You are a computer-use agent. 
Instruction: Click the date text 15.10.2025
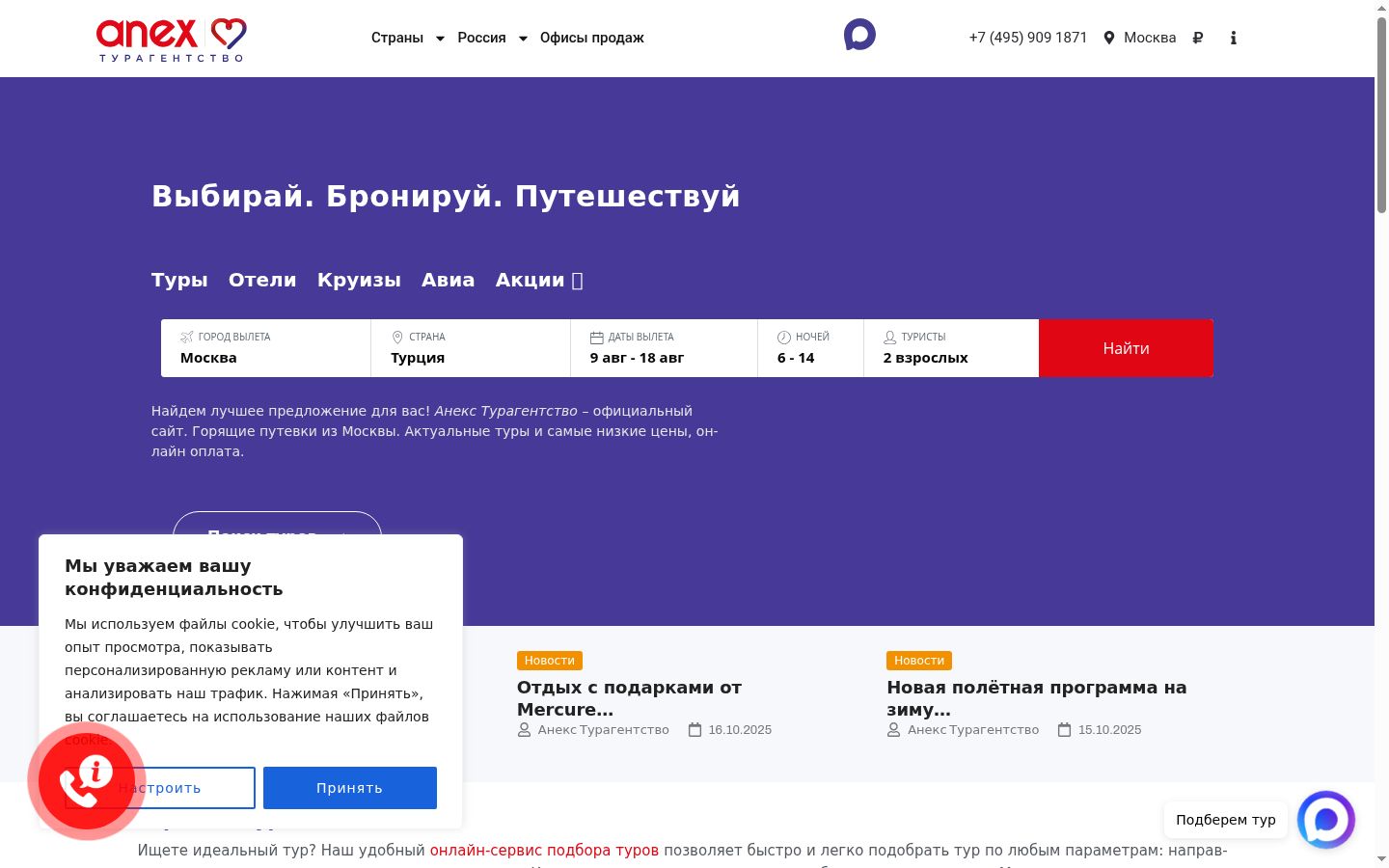[x=1109, y=730]
